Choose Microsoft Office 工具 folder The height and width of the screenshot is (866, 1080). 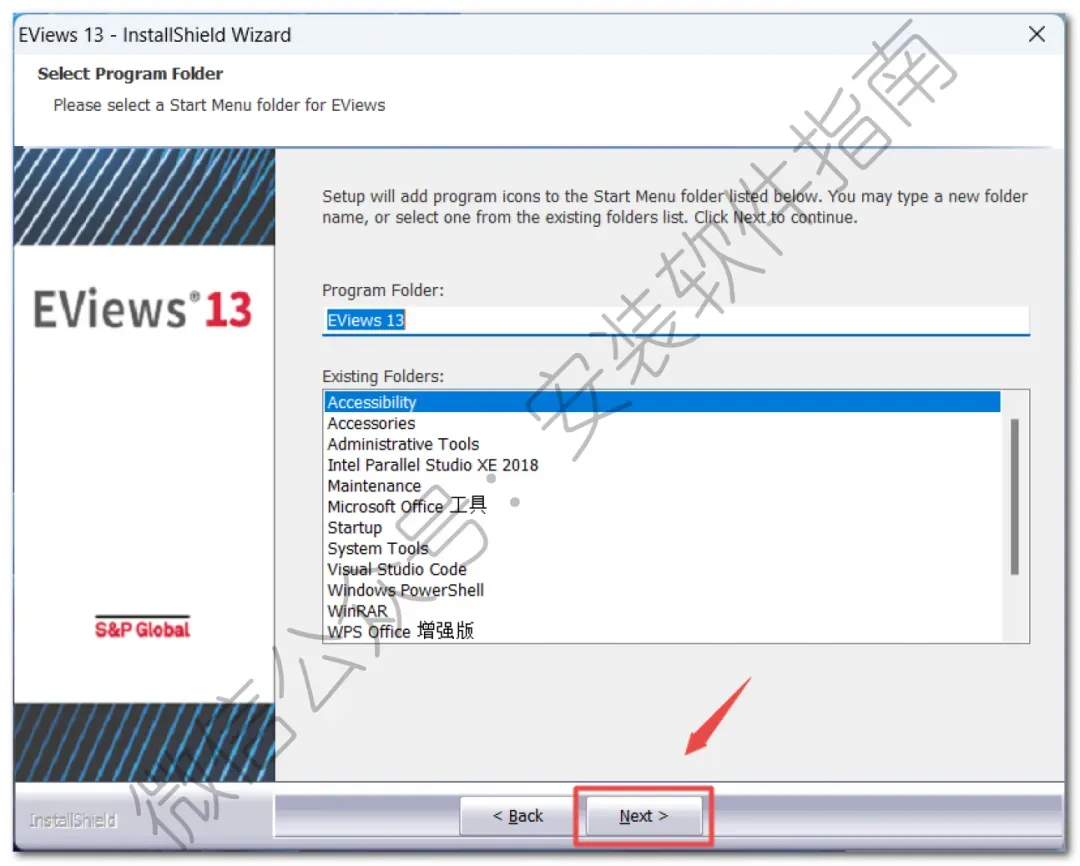pos(662,506)
